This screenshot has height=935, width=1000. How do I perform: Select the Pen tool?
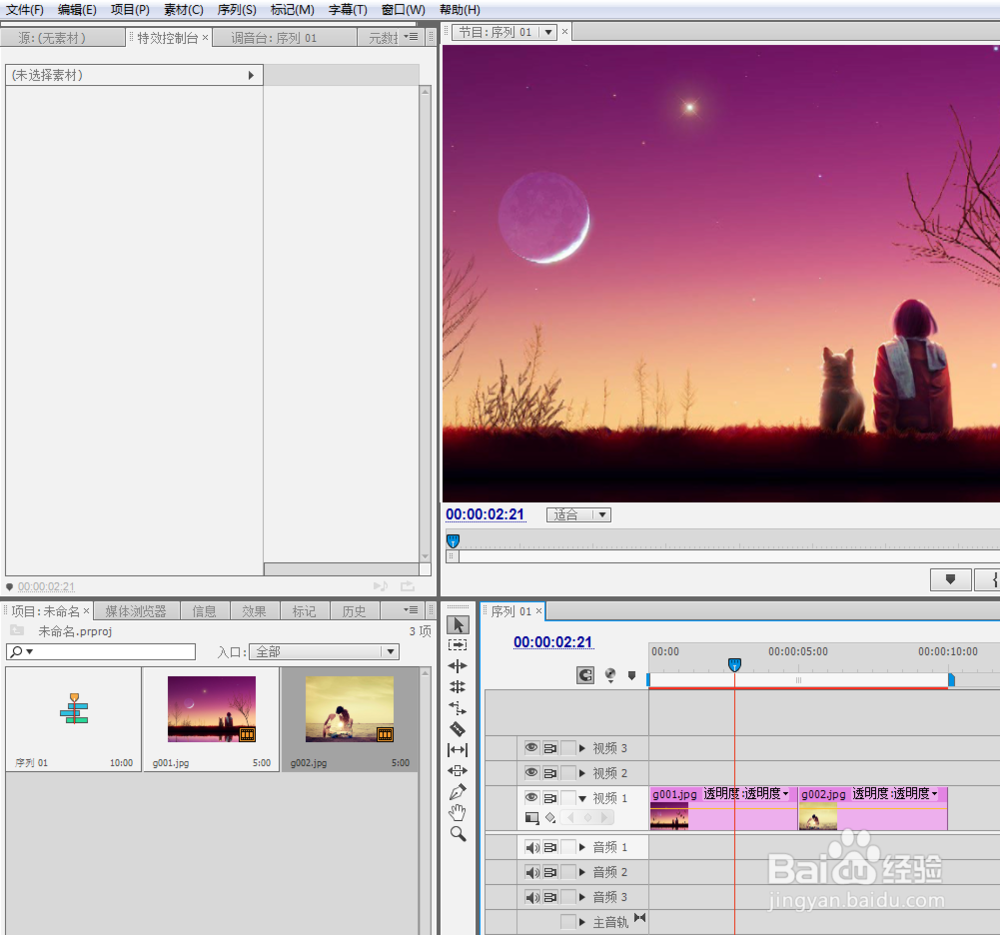click(x=458, y=791)
